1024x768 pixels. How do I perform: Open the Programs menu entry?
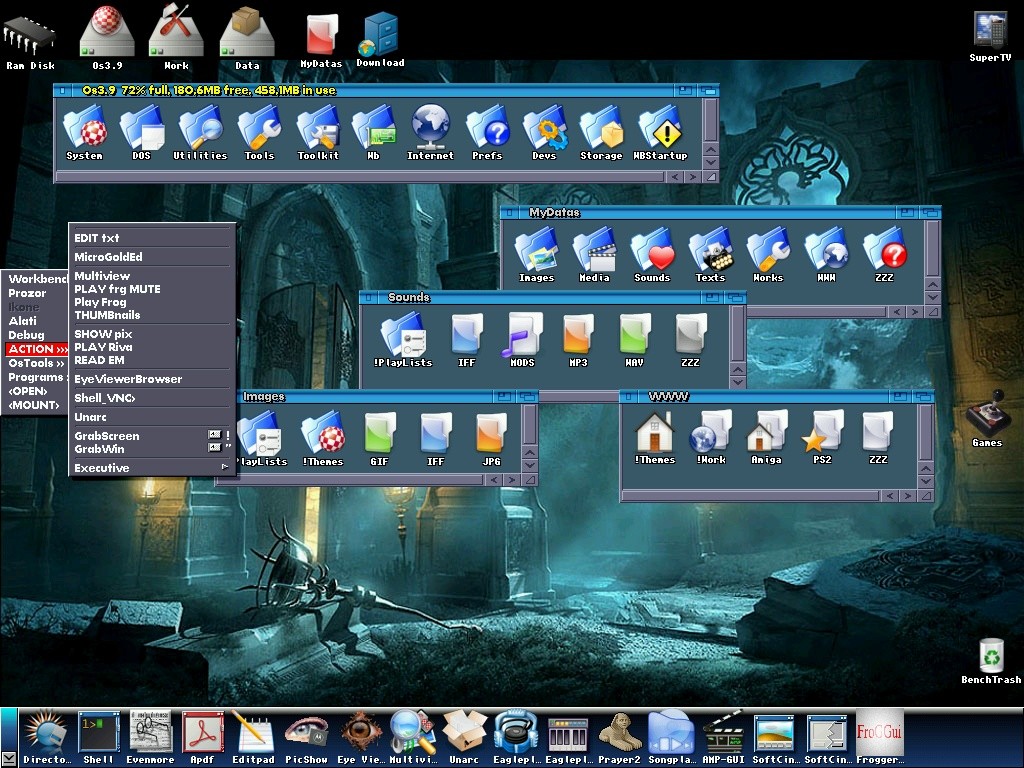[37, 377]
